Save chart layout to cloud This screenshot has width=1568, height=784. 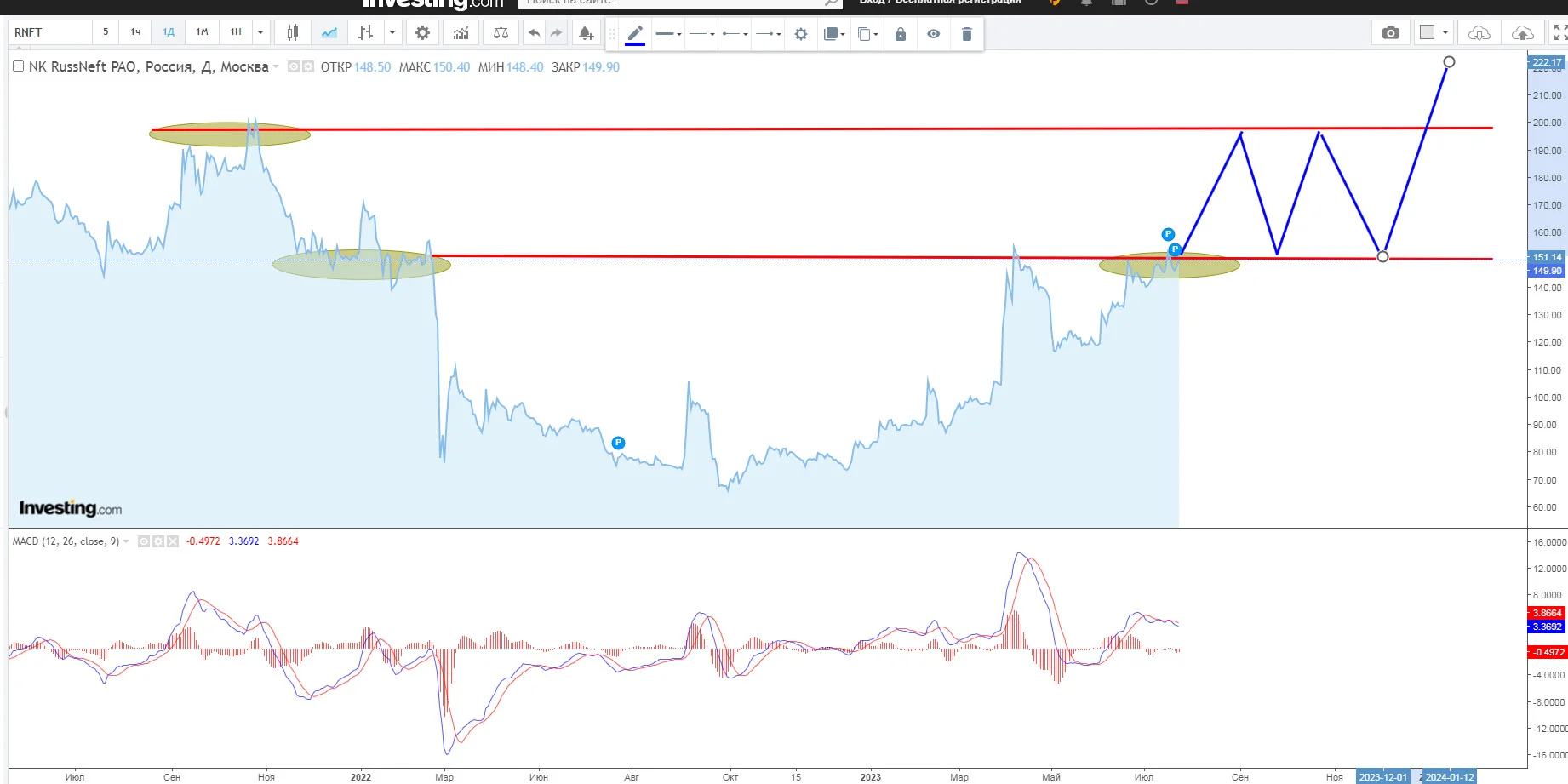[x=1523, y=32]
